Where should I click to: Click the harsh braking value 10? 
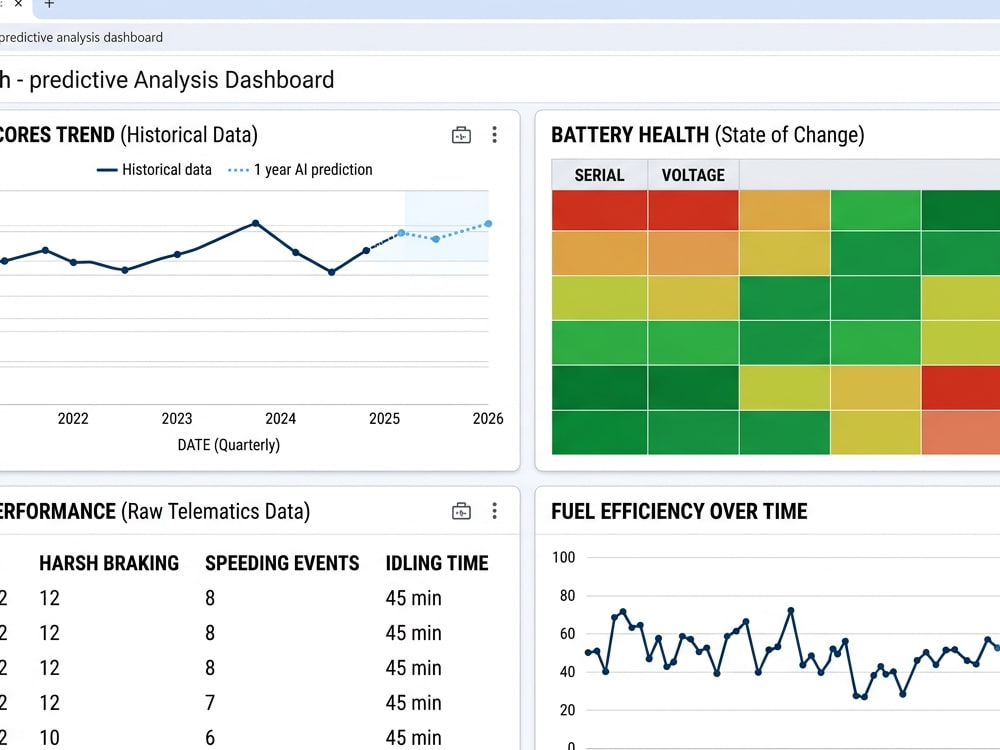pyautogui.click(x=49, y=738)
